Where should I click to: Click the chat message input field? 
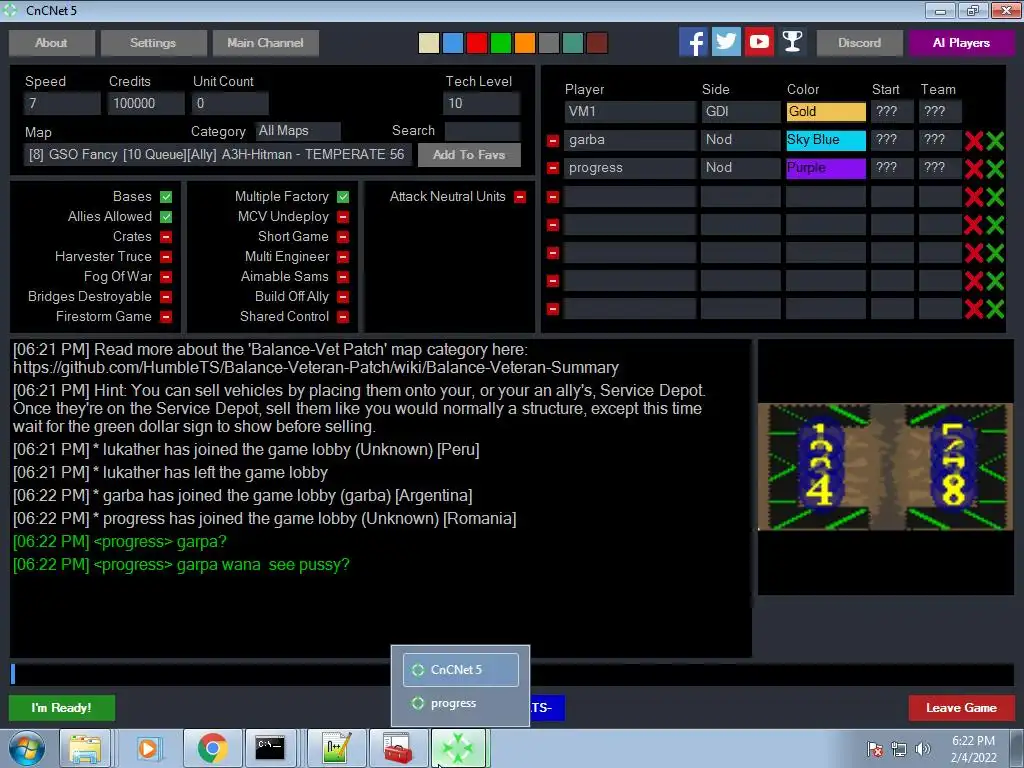click(512, 675)
